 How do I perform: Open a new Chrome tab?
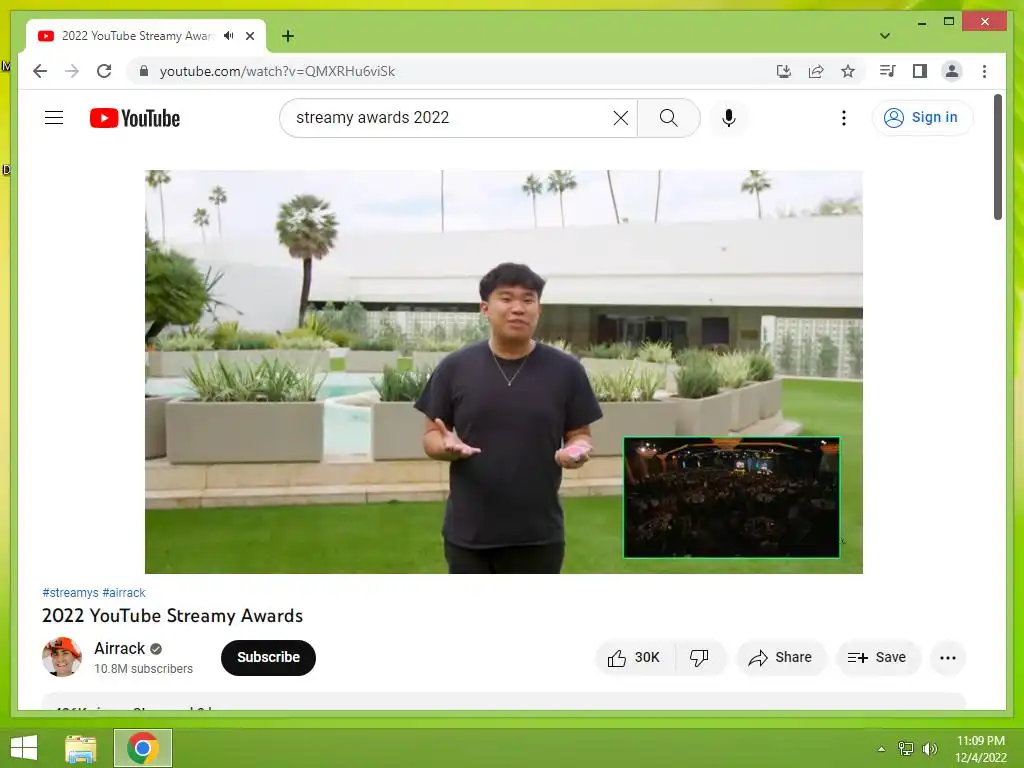click(287, 36)
